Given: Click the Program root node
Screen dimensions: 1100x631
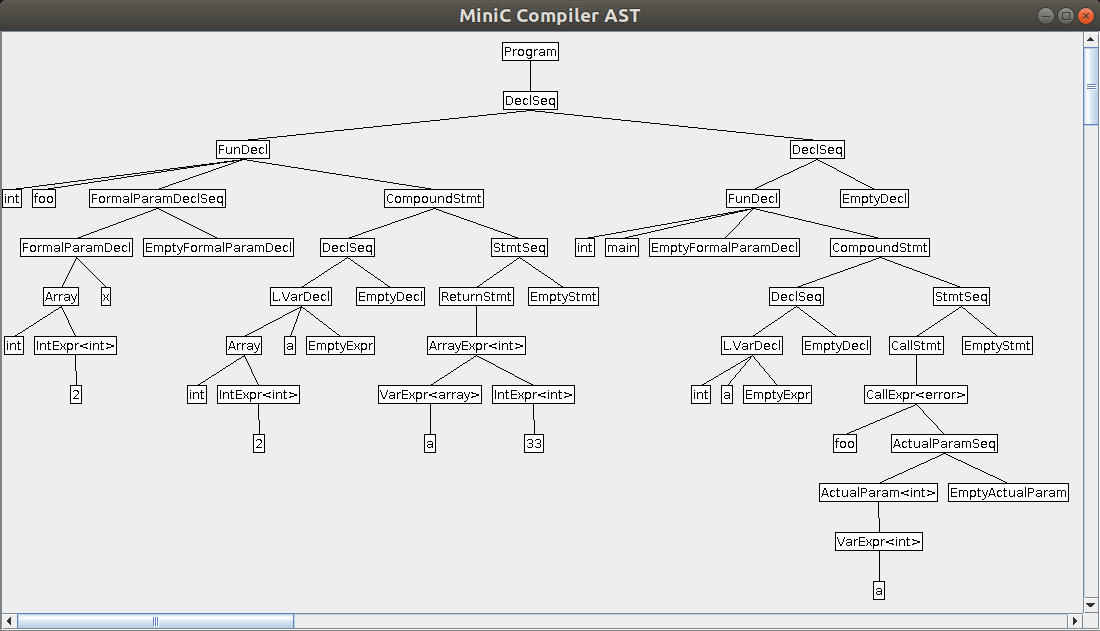Looking at the screenshot, I should (530, 51).
